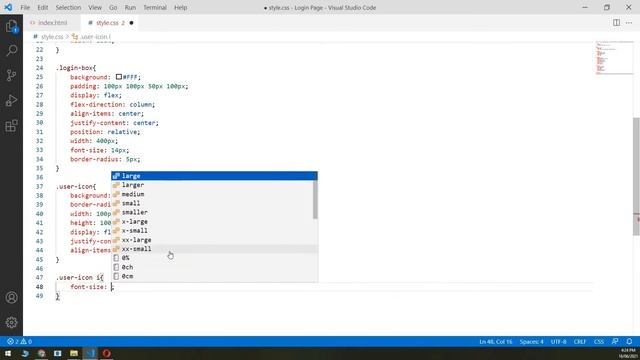Open editor More Actions ellipsis
Viewport: 640px width, 360px height.
click(629, 23)
